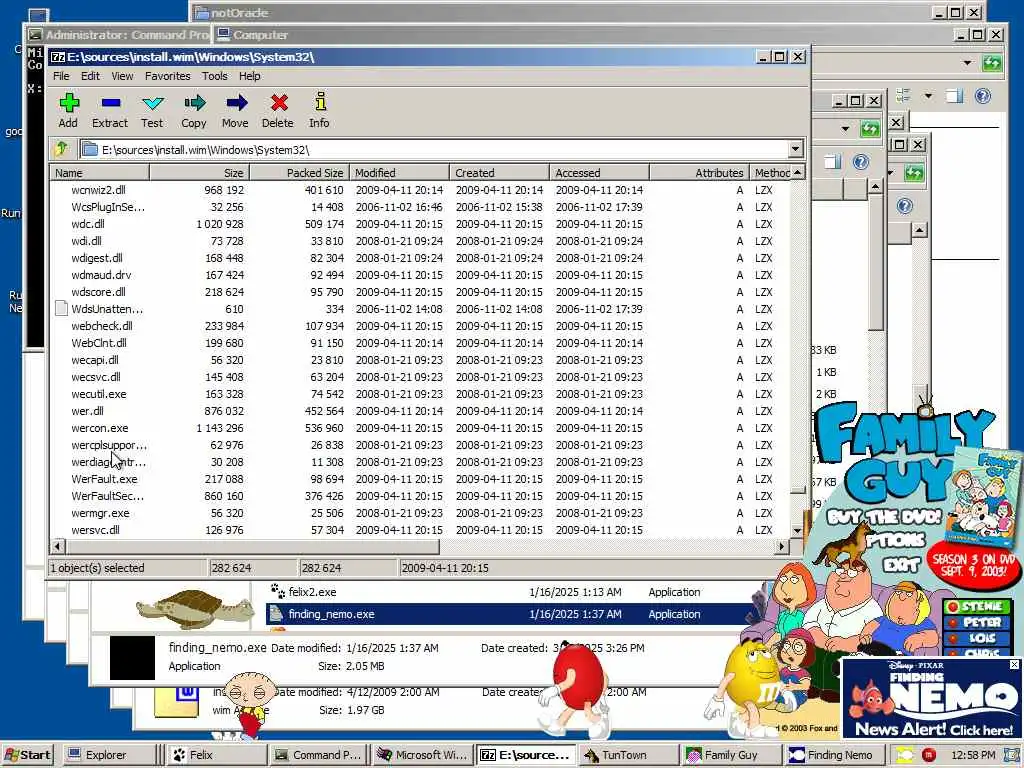Select the file wercon.exe

(99, 428)
